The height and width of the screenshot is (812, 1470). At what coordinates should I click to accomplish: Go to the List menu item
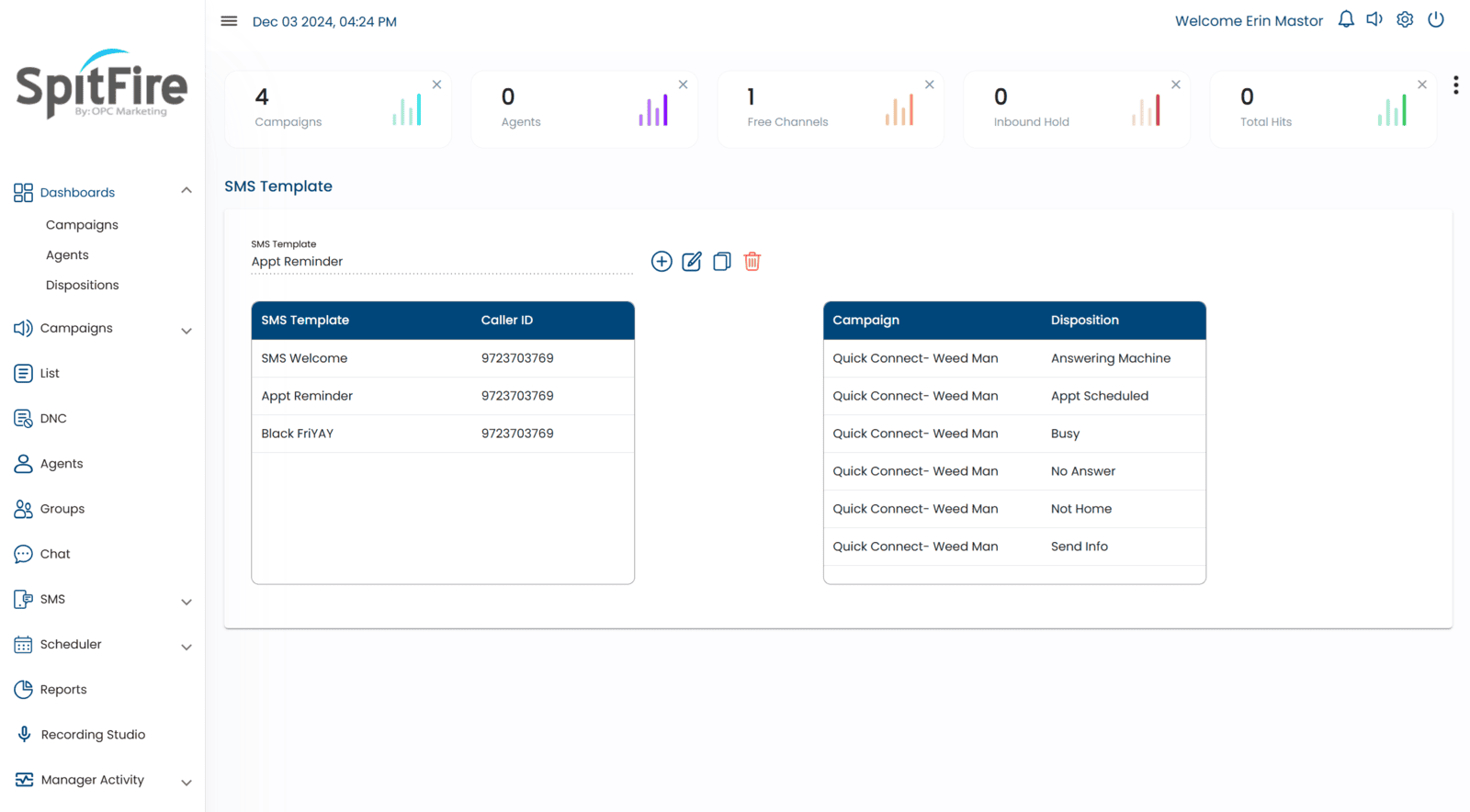(x=50, y=374)
